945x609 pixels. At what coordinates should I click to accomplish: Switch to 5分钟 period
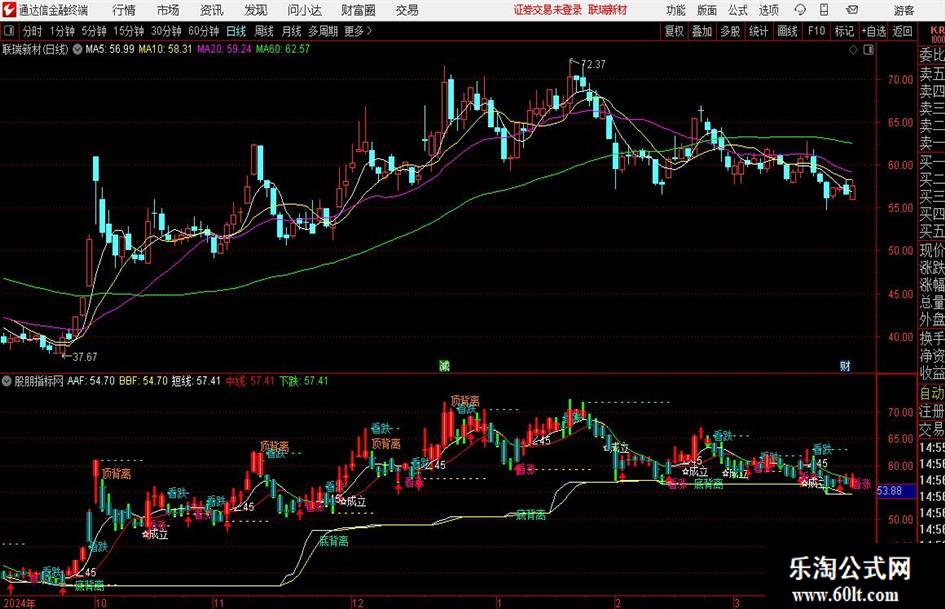point(93,31)
